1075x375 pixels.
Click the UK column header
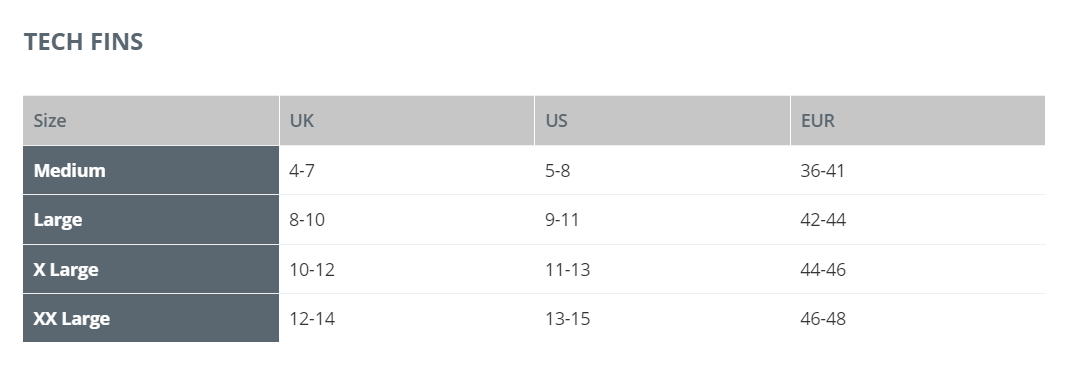[407, 121]
